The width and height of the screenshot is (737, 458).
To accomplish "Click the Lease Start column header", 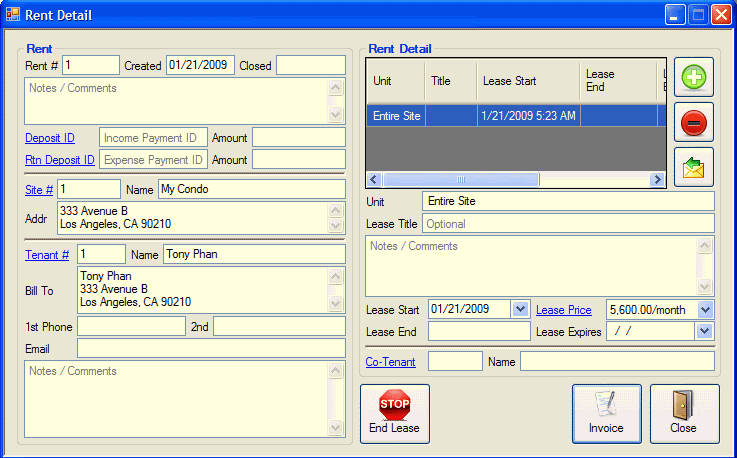I will (x=528, y=81).
